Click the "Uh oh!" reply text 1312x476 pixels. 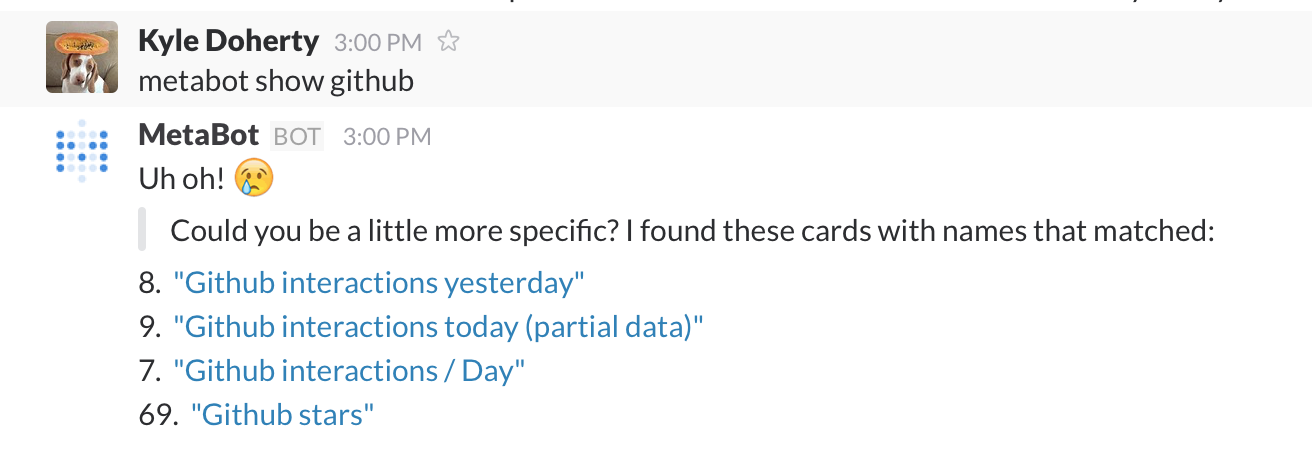pos(184,180)
